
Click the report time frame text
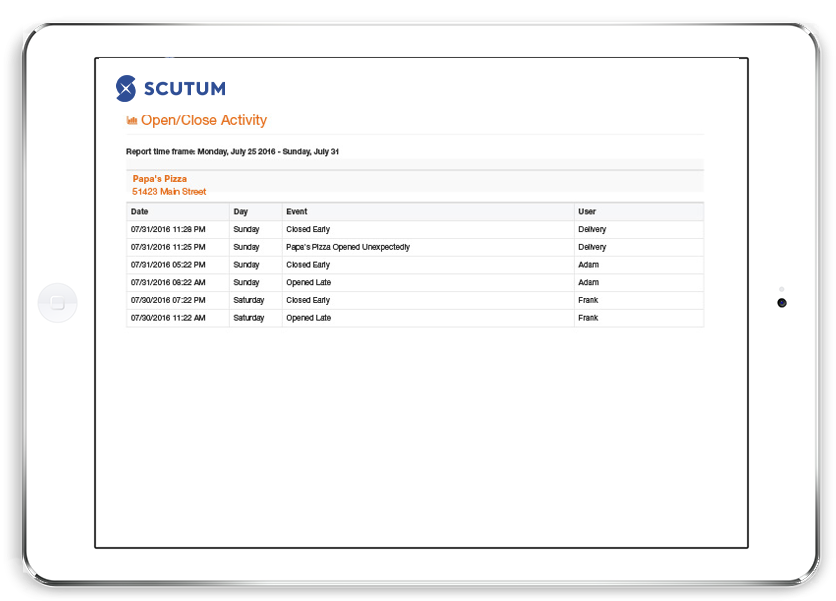[x=232, y=152]
